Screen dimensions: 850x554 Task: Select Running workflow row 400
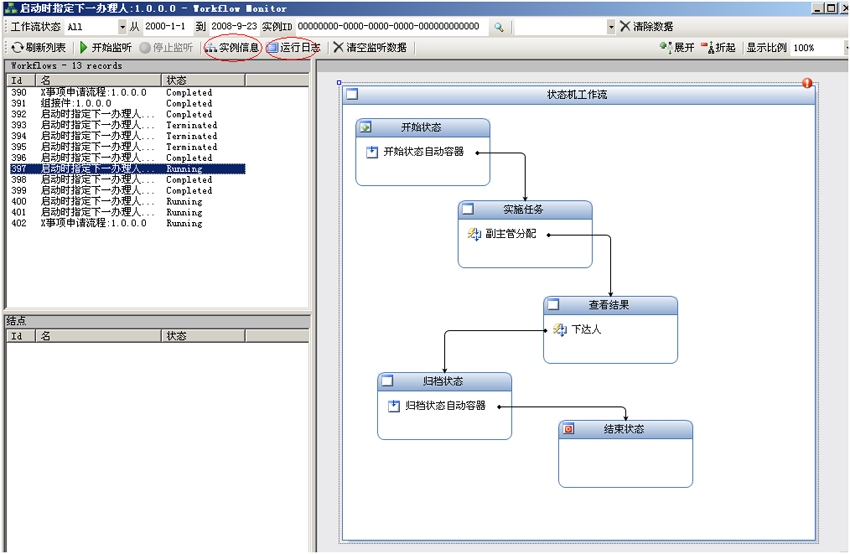[x=127, y=201]
